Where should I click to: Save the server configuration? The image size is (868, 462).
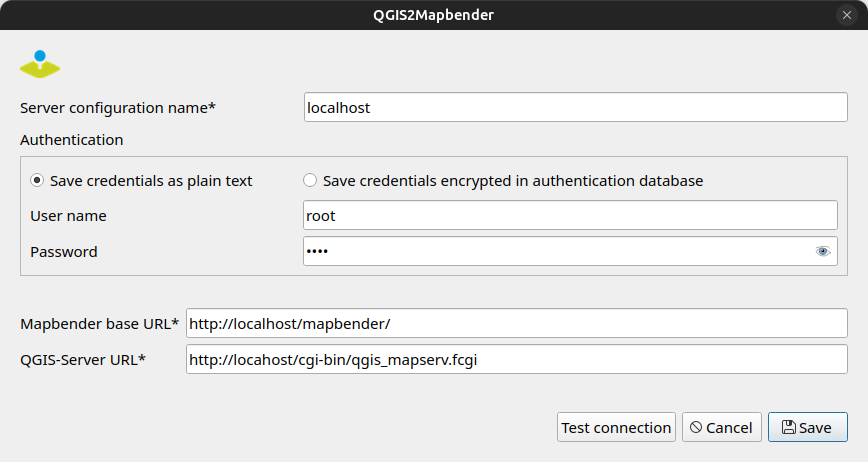pyautogui.click(x=807, y=427)
